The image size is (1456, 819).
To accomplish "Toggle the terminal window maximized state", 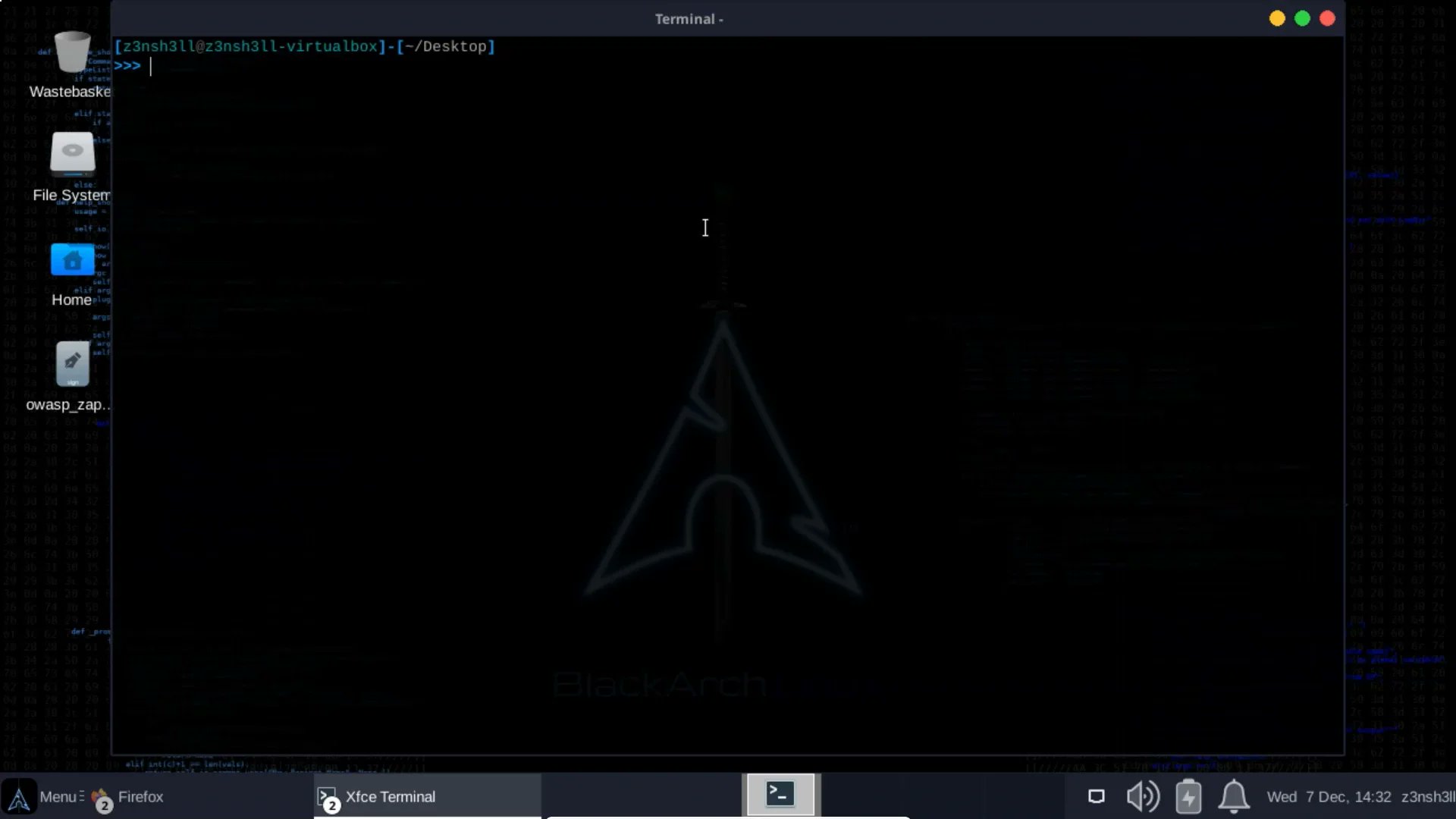I will (1302, 18).
